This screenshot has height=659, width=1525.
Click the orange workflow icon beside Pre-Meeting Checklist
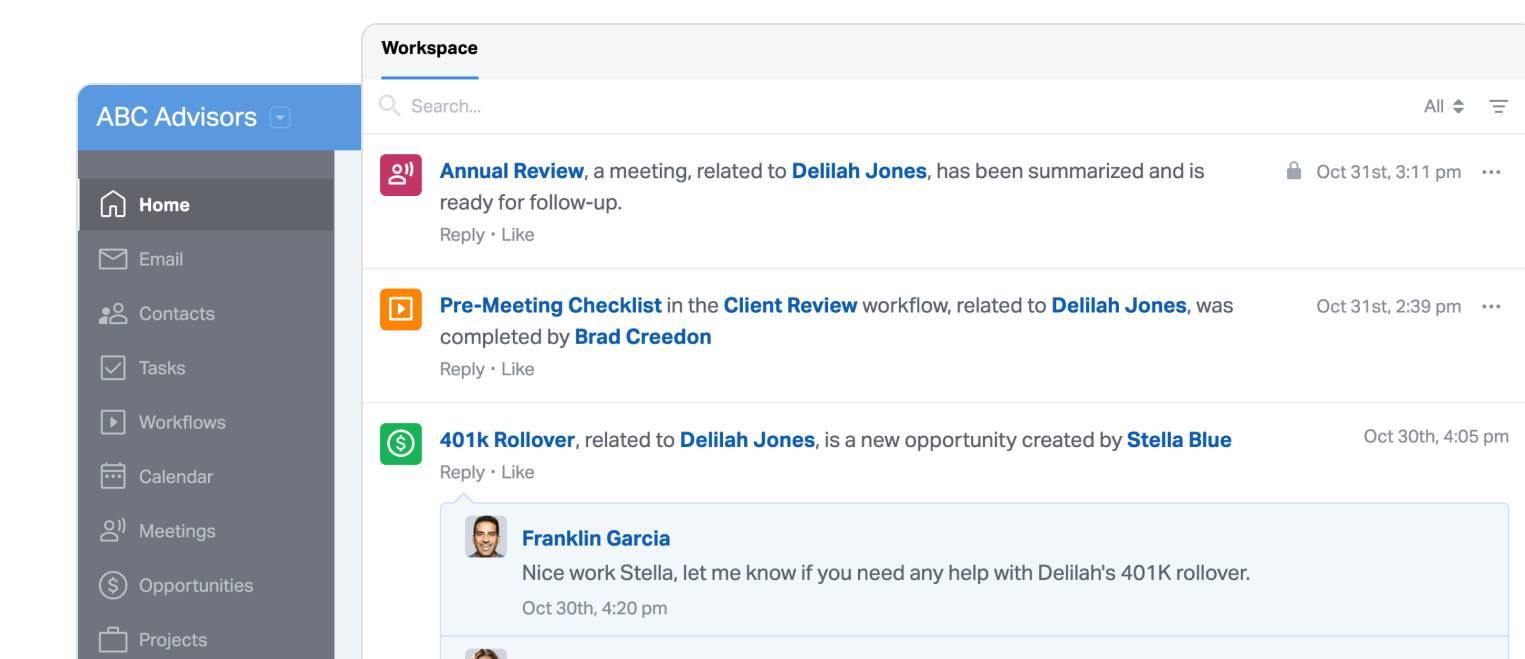coord(400,309)
